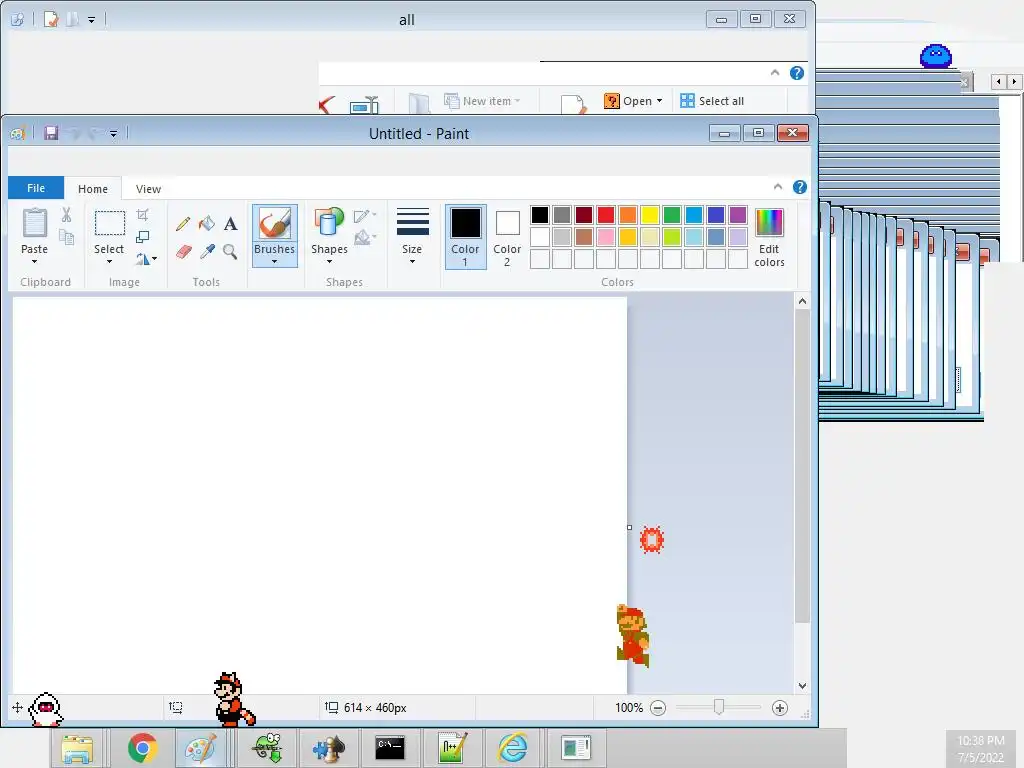Pick the pink color swatch
Viewport: 1024px width, 768px height.
coord(606,236)
